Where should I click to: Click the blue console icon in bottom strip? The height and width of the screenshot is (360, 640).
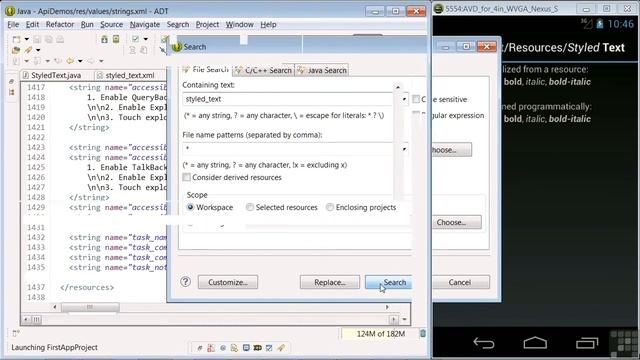pos(246,348)
